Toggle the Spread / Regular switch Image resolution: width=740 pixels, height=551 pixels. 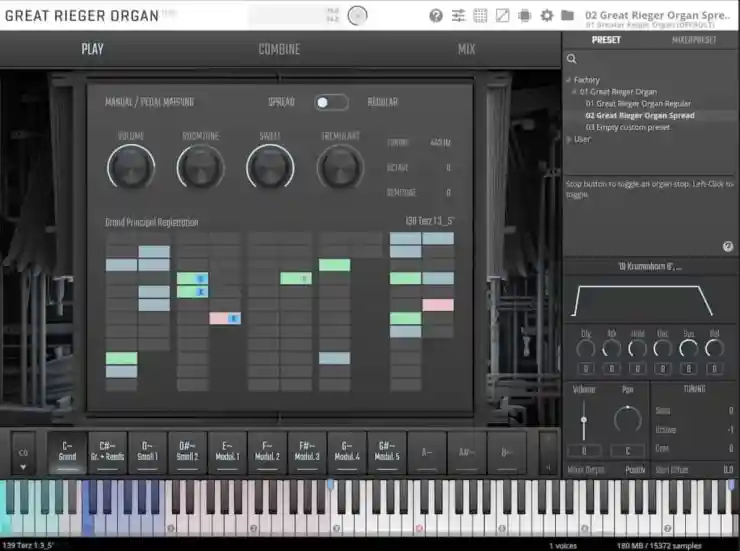coord(331,102)
